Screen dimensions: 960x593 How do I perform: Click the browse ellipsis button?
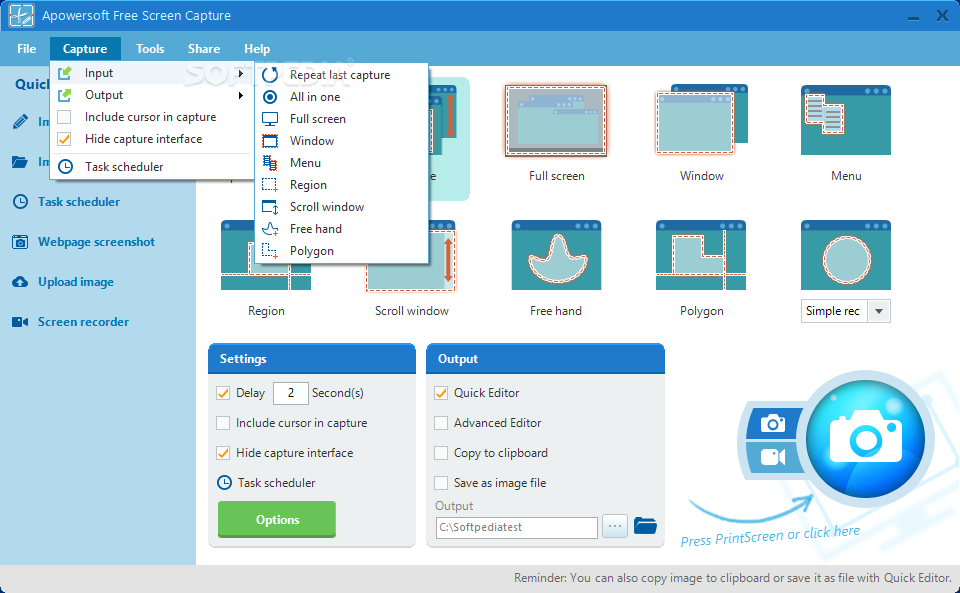(615, 526)
